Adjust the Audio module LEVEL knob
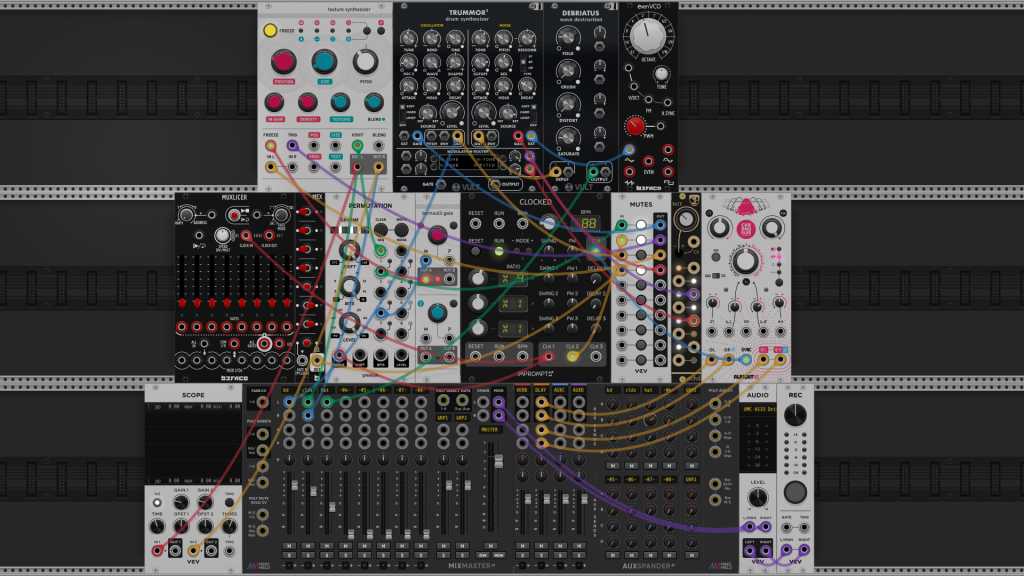This screenshot has width=1024, height=576. coord(758,498)
